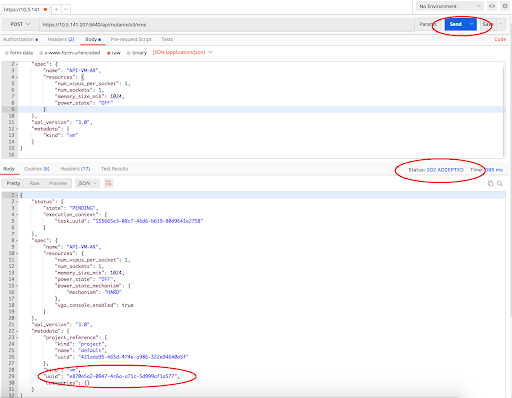The image size is (512, 398).
Task: Open the Pre-request Script tab
Action: click(131, 39)
